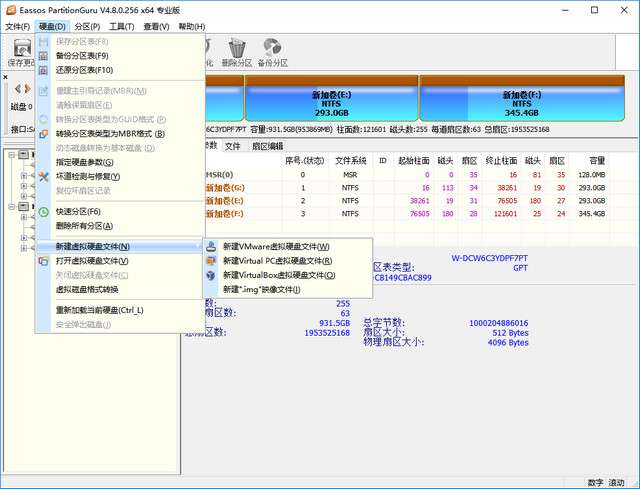640x489 pixels.
Task: Collapse the upper disk node in left tree
Action: click(12, 155)
